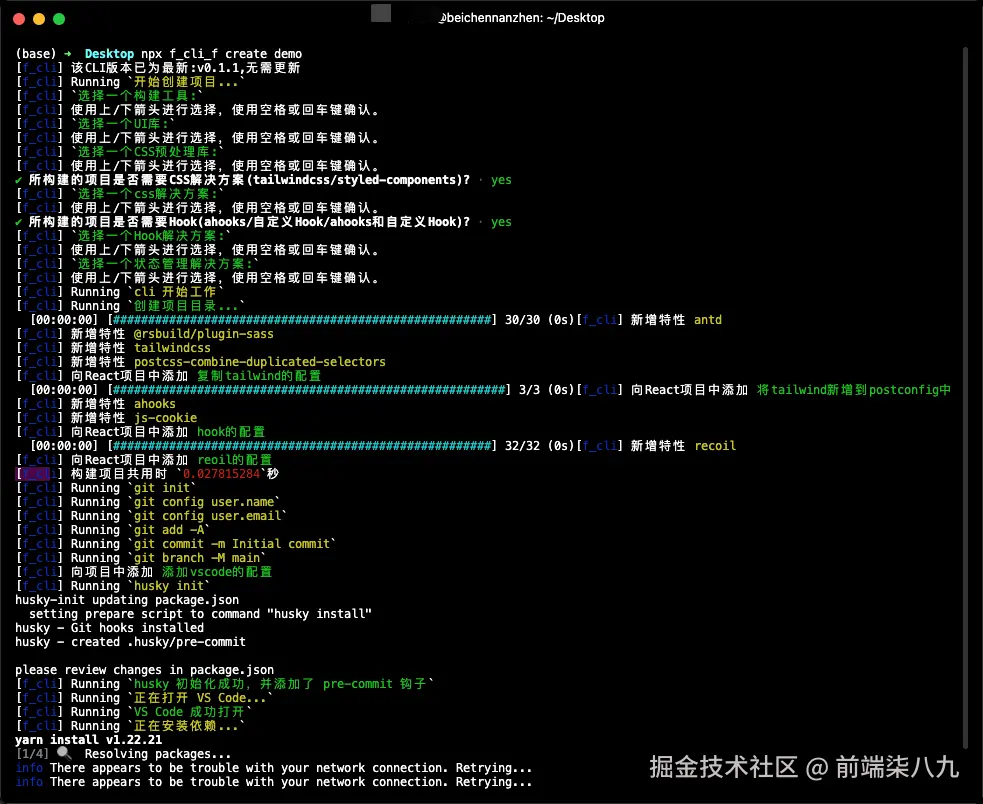Click the text '选择一个状态管理解决方案:'
The height and width of the screenshot is (804, 983).
165,263
